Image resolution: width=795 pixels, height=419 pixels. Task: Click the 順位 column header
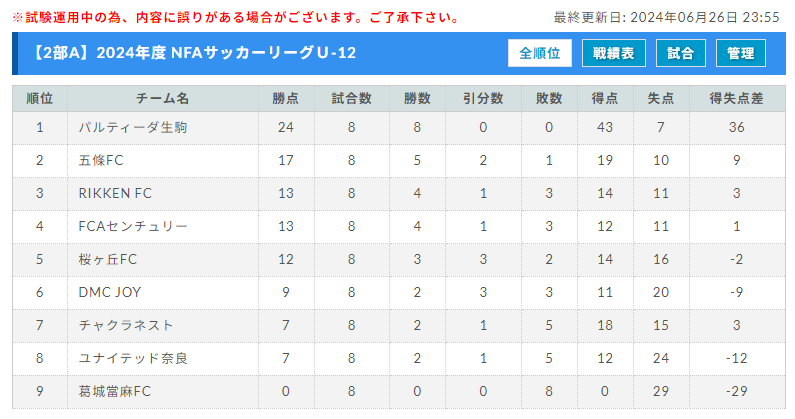coord(40,98)
